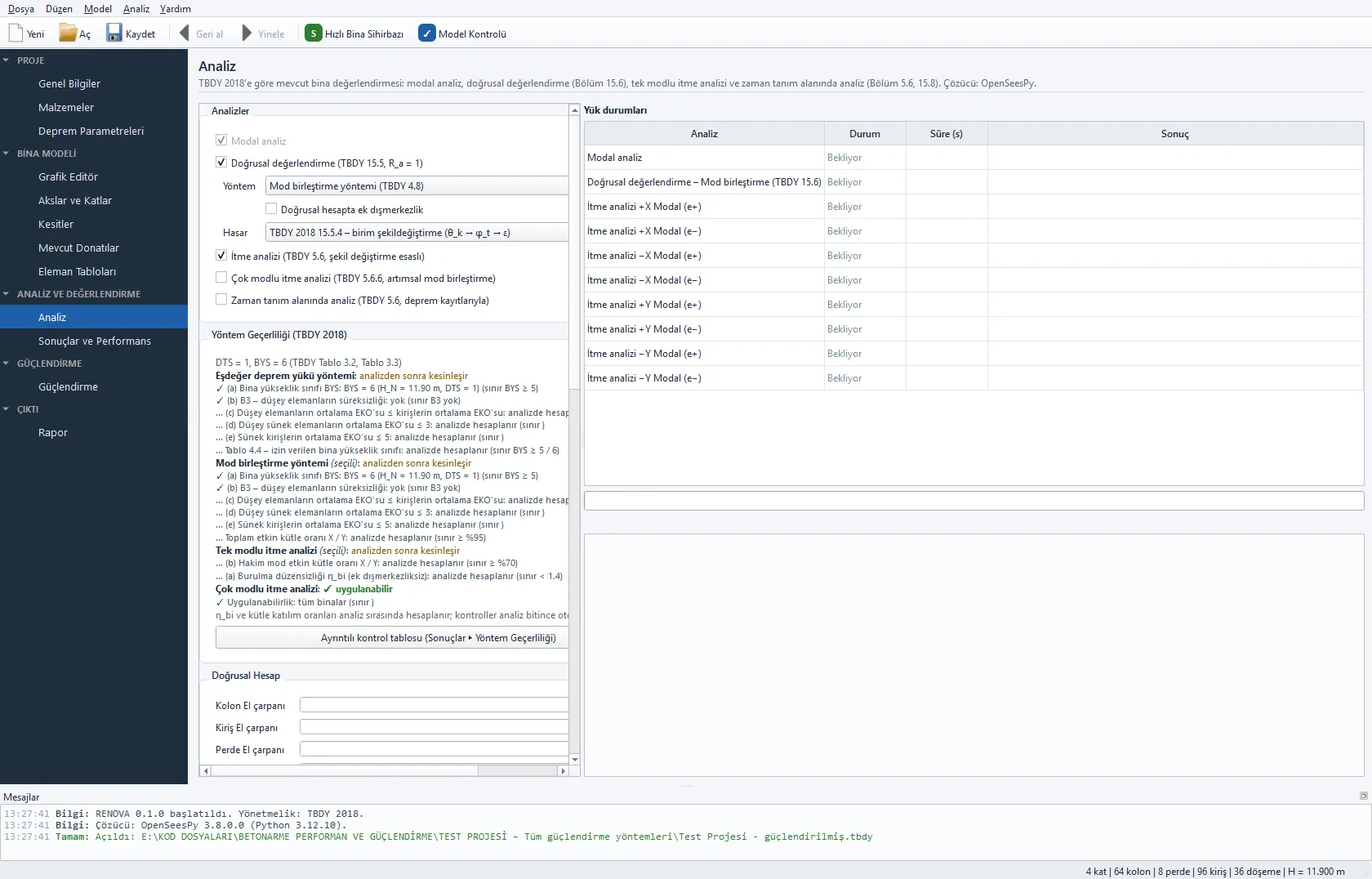Viewport: 1372px width, 879px height.
Task: Click the horizontal scrollbar of analysis panel
Action: point(384,770)
